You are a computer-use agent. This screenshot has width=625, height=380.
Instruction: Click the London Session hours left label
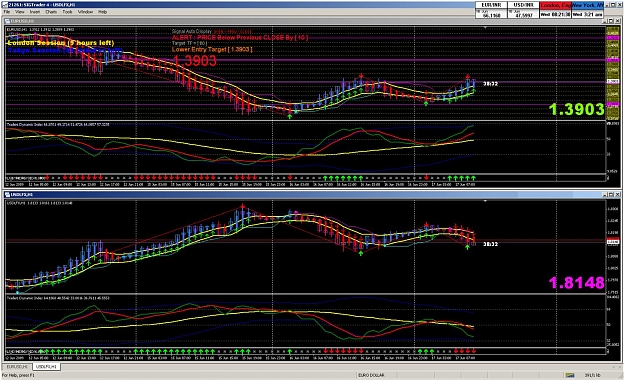61,43
